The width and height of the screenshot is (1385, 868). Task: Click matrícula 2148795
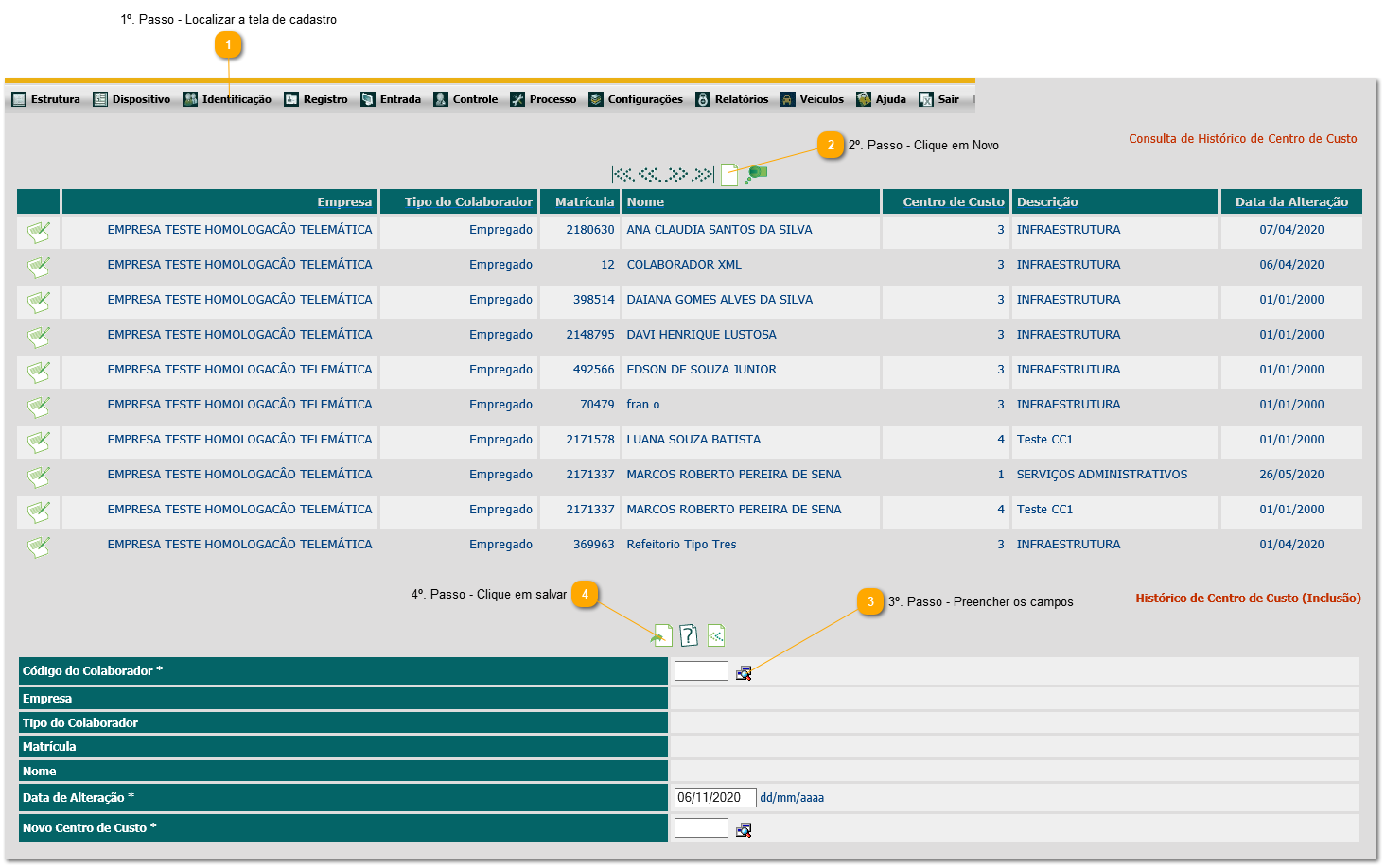coord(590,335)
